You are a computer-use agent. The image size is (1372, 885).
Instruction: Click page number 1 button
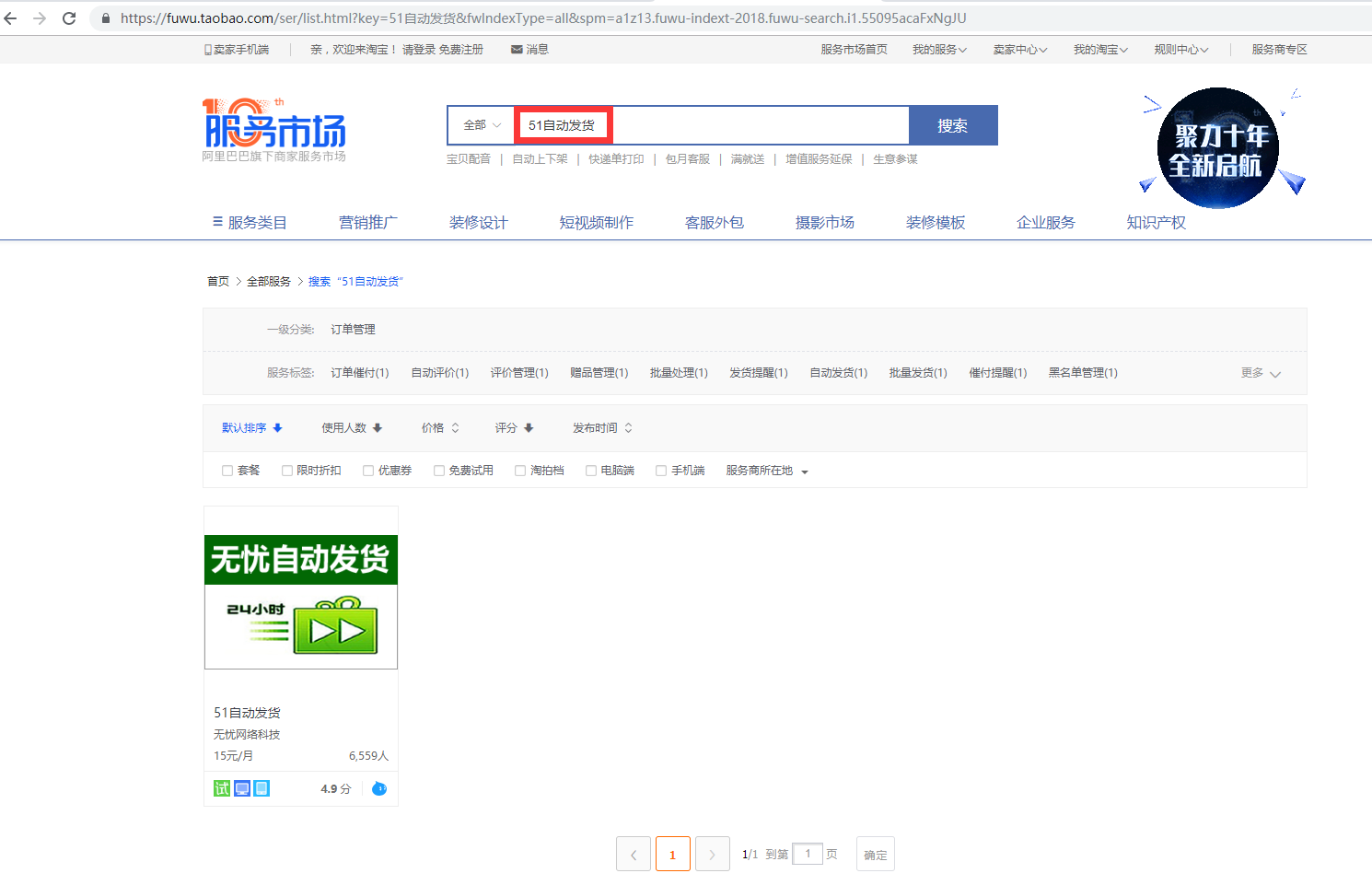pos(673,854)
